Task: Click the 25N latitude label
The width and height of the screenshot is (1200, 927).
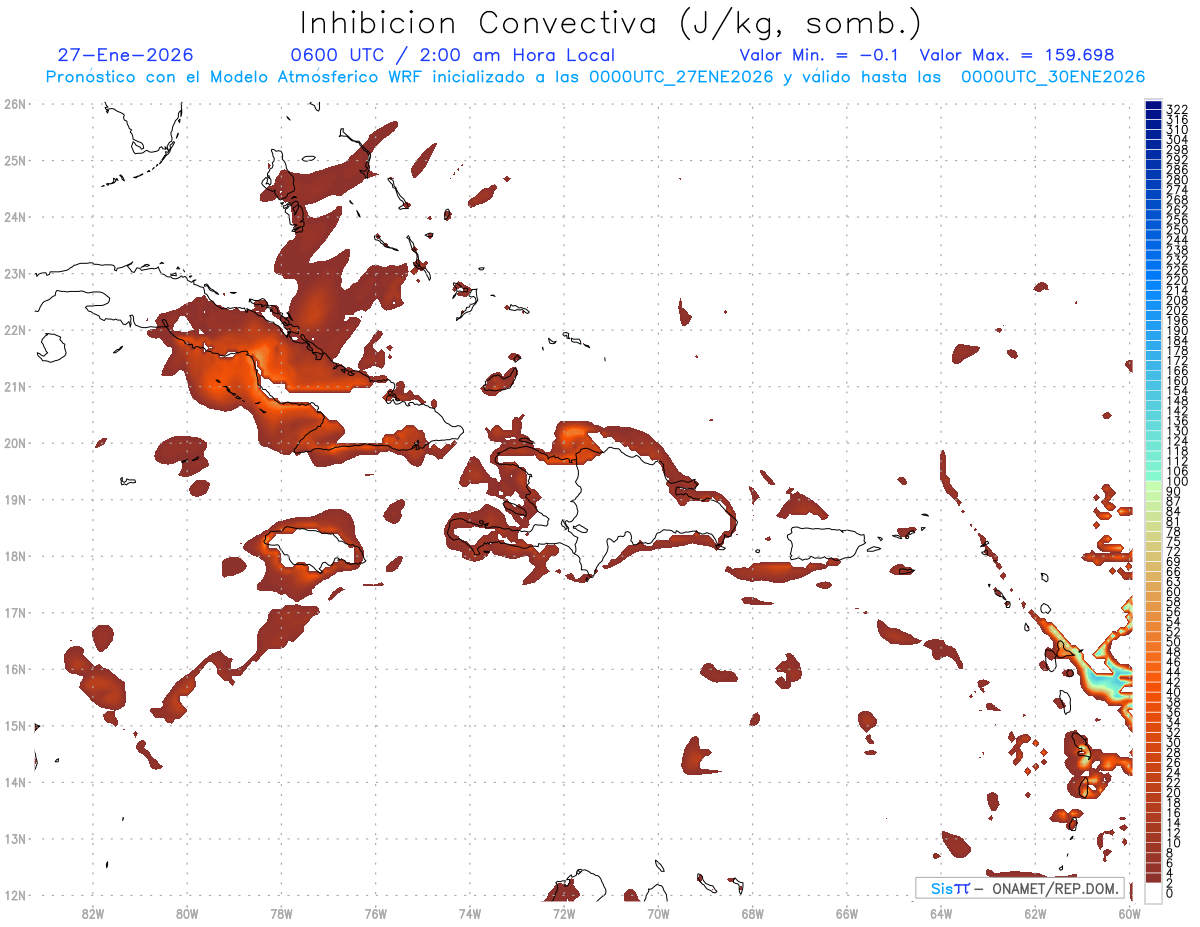Action: tap(14, 160)
